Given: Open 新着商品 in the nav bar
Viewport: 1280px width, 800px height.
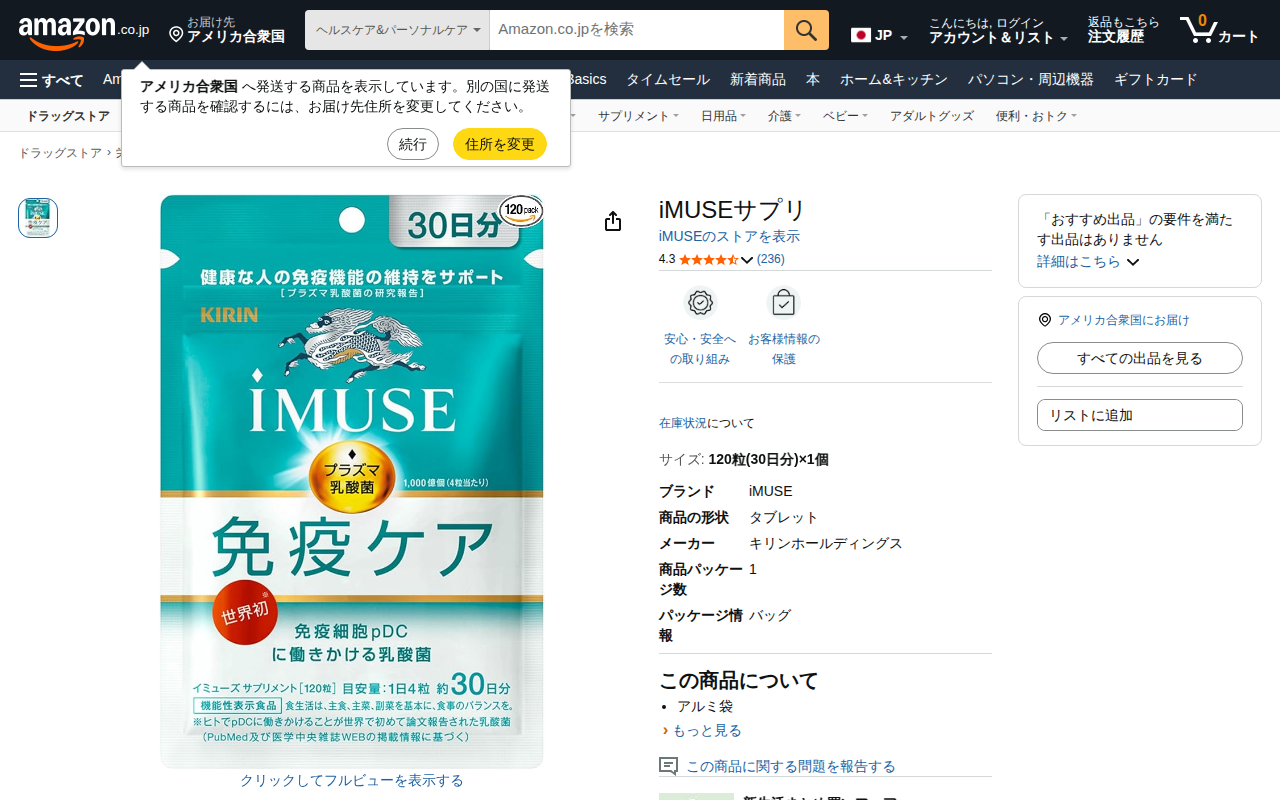Looking at the screenshot, I should click(758, 80).
